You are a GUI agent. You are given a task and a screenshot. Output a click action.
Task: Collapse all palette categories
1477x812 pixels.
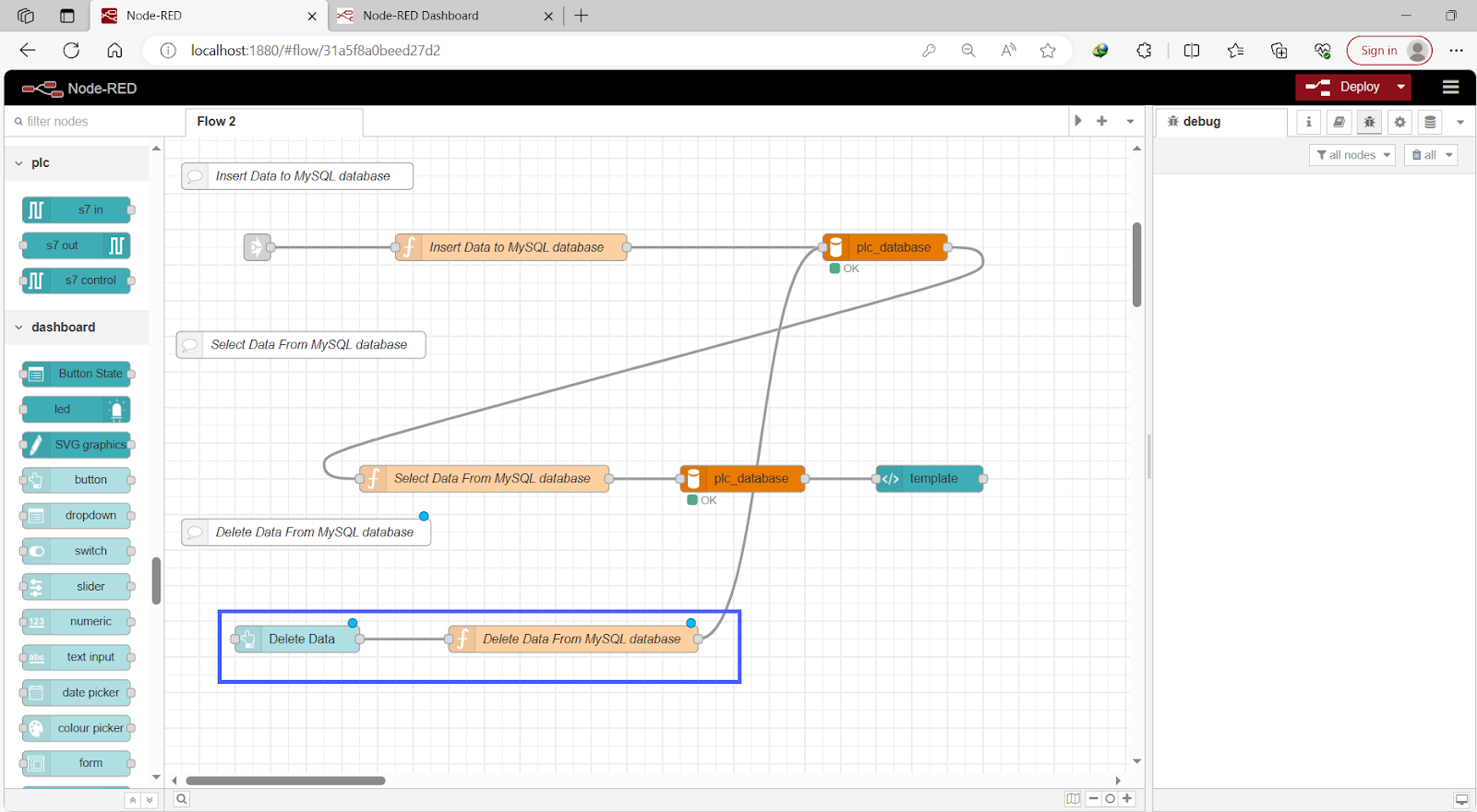(x=133, y=800)
